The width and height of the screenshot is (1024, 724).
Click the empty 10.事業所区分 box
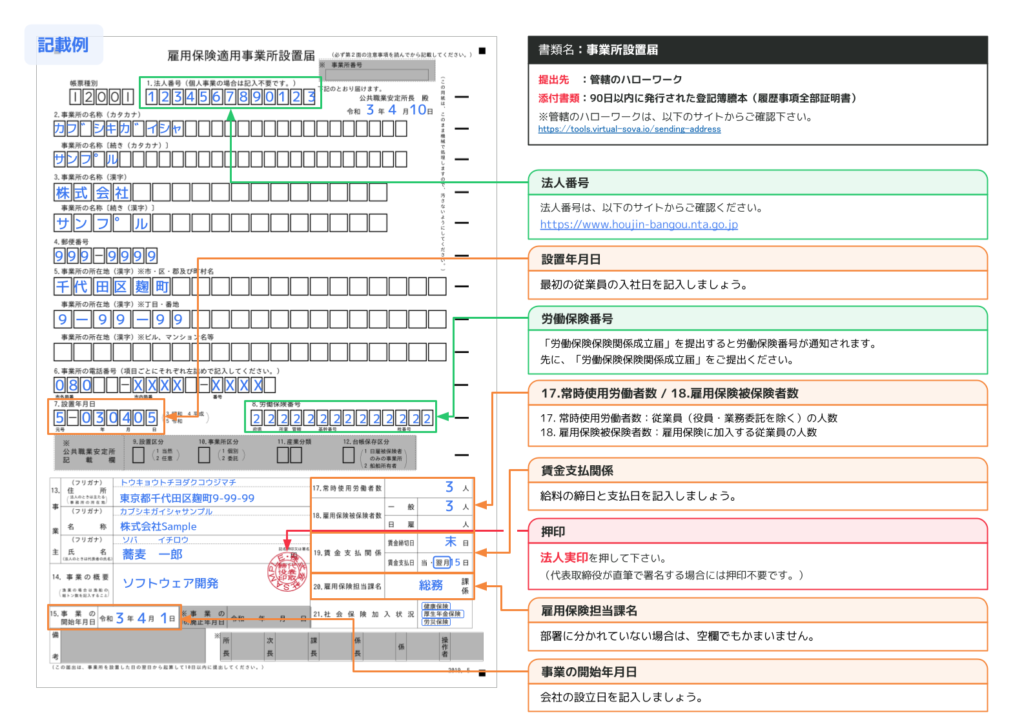coord(204,454)
